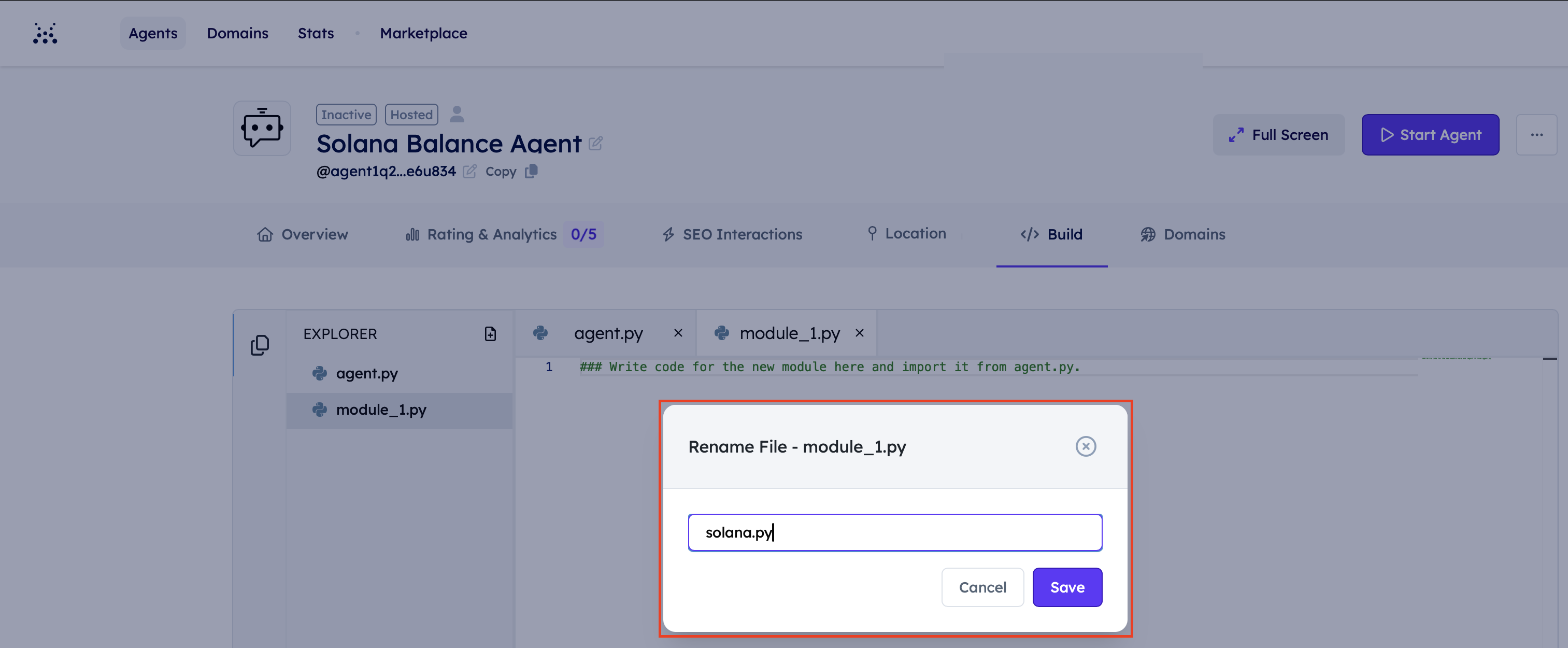The height and width of the screenshot is (648, 1568).
Task: Open the three-dots more options menu
Action: 1536,135
